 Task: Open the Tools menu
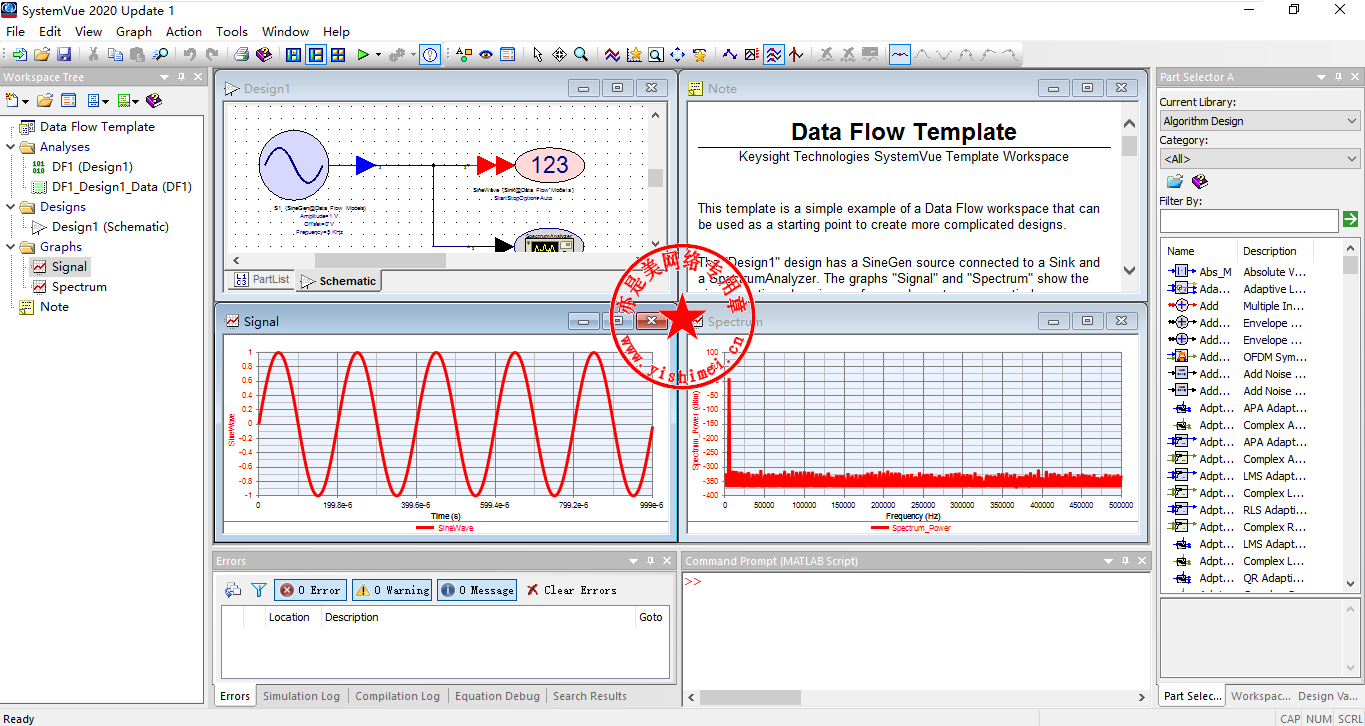pyautogui.click(x=232, y=31)
